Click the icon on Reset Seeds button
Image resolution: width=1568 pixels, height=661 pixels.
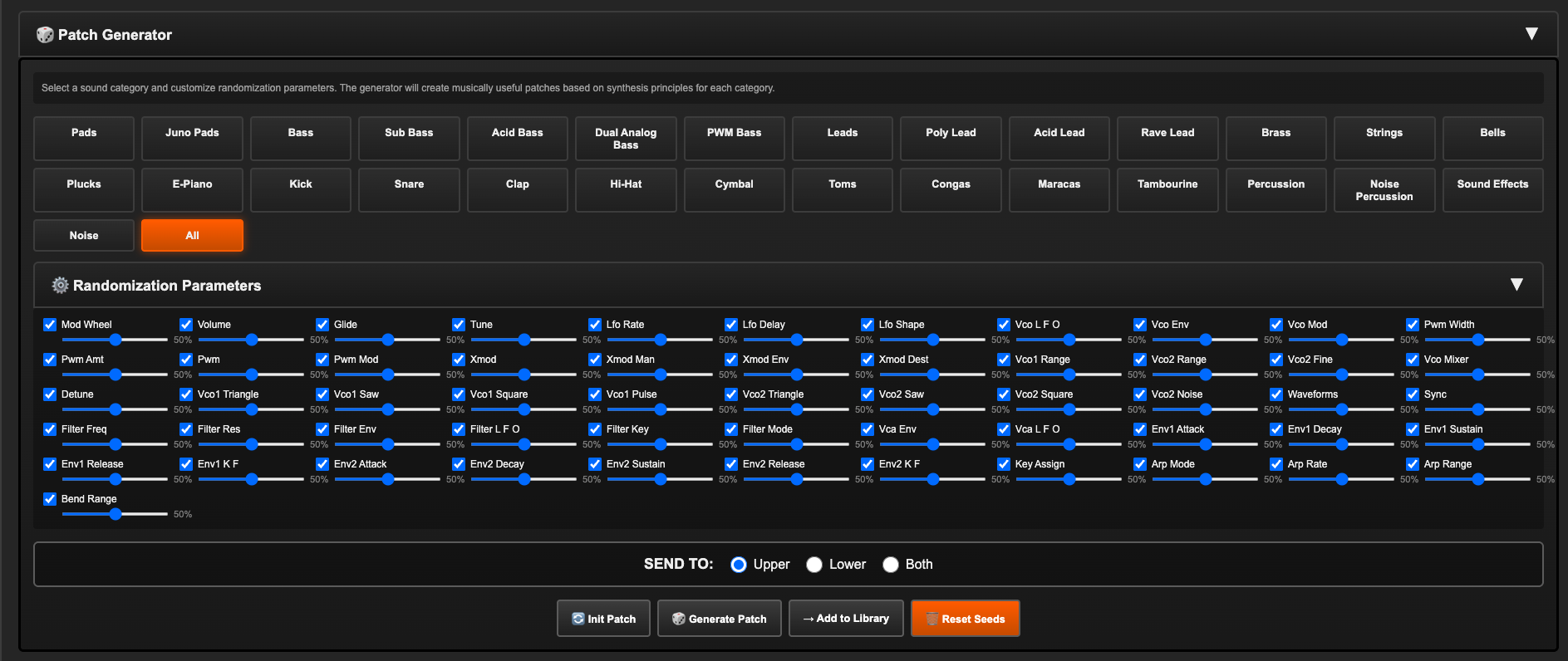pyautogui.click(x=931, y=619)
